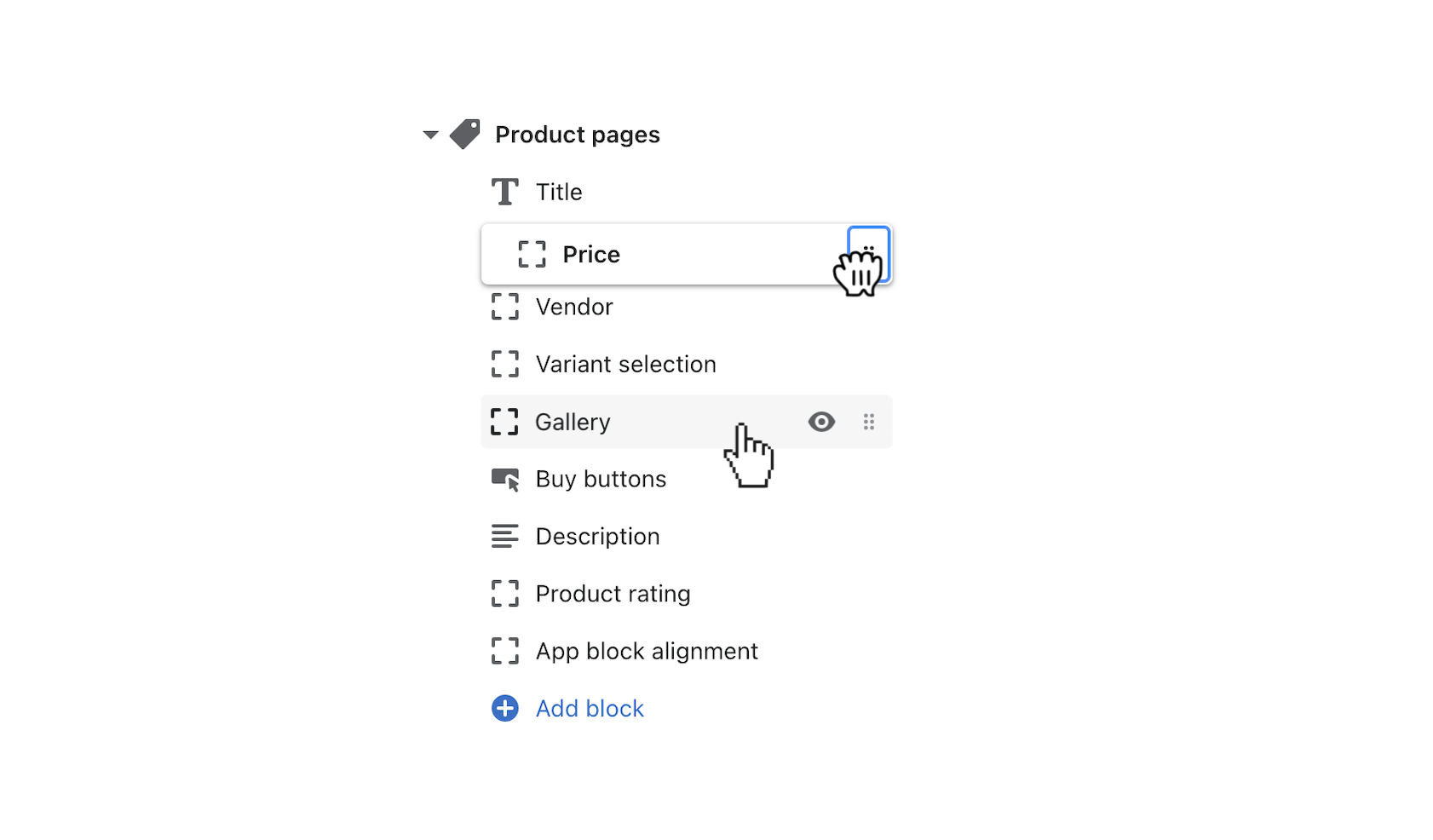Click the Buy buttons block label
The width and height of the screenshot is (1433, 840).
601,479
